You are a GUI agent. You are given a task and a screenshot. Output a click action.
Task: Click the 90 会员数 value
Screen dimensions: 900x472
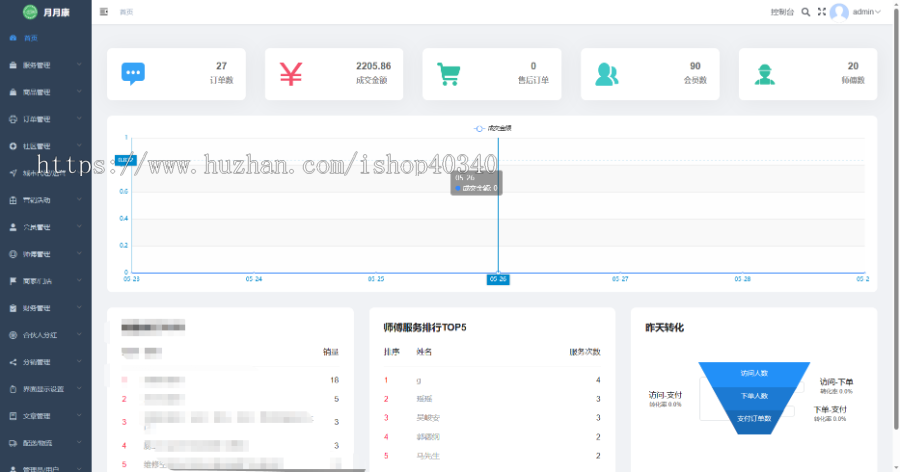point(695,66)
